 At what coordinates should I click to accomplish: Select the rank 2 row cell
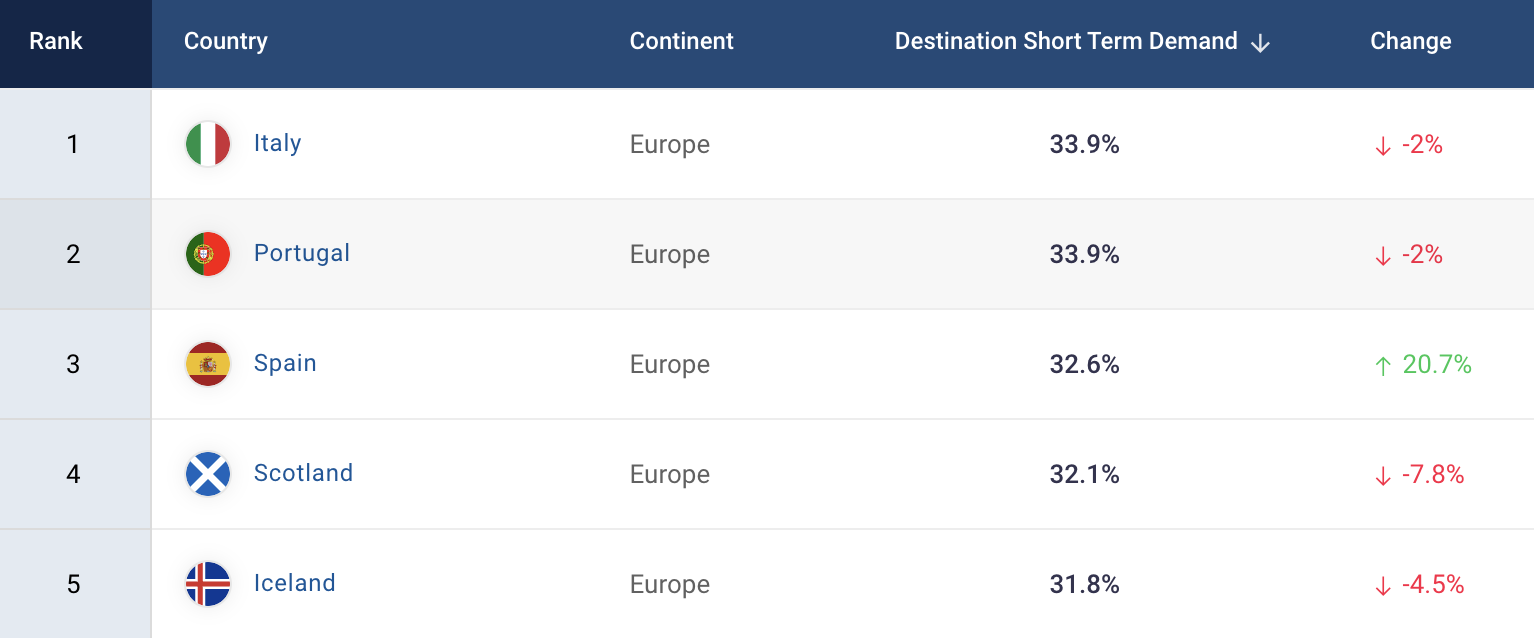tap(75, 254)
